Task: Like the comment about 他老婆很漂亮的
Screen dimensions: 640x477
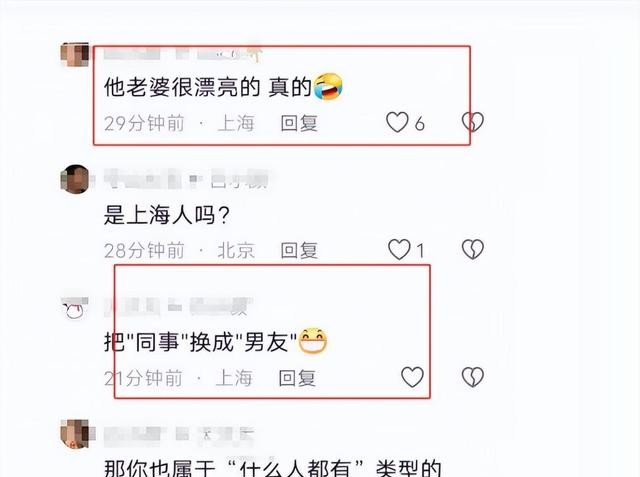Action: (397, 122)
